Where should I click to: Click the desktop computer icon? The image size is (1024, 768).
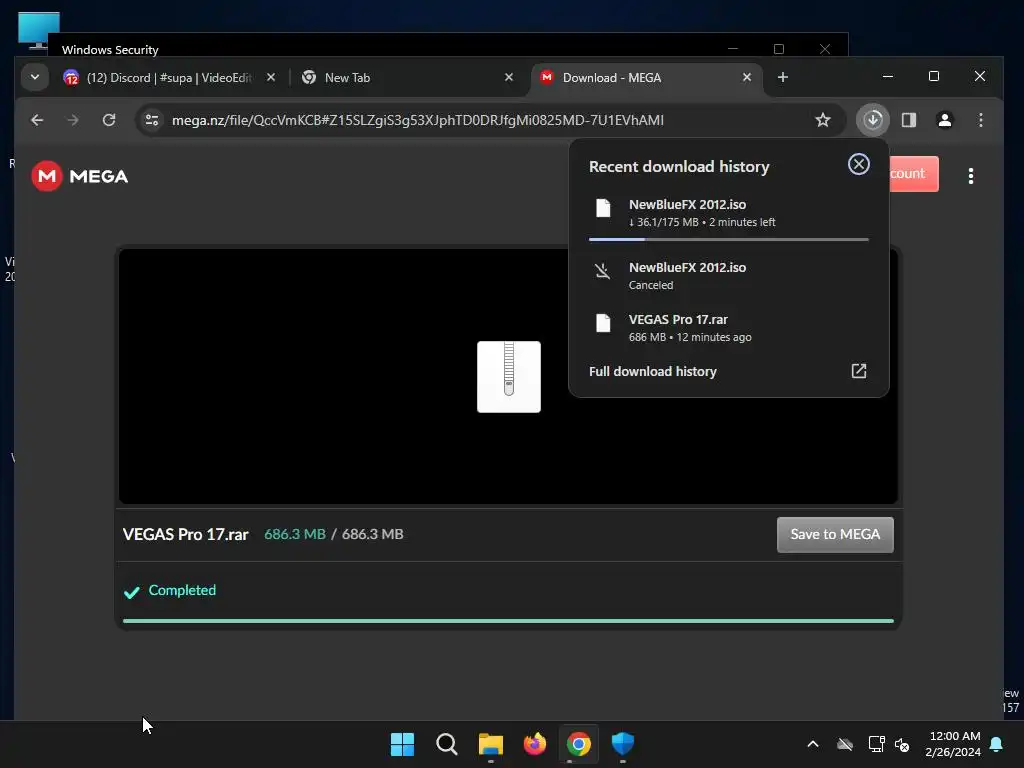(x=39, y=31)
